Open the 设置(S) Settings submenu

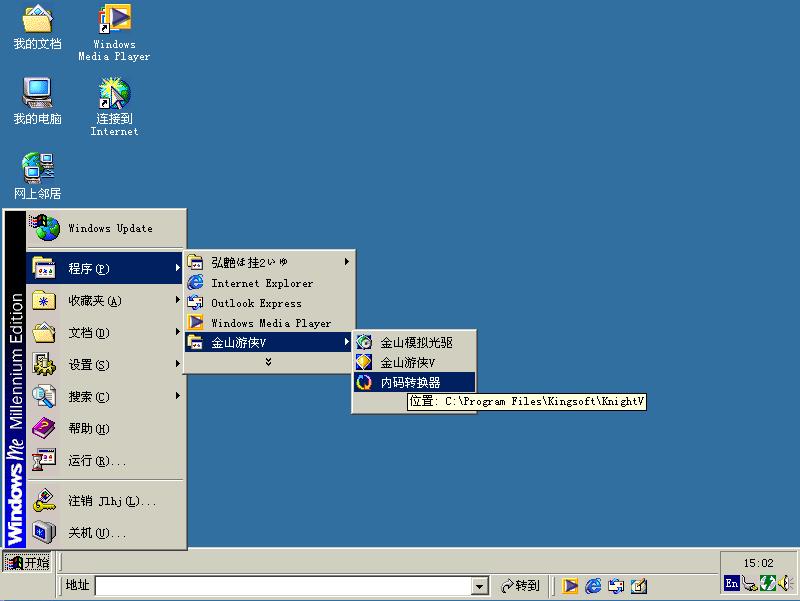[x=105, y=365]
